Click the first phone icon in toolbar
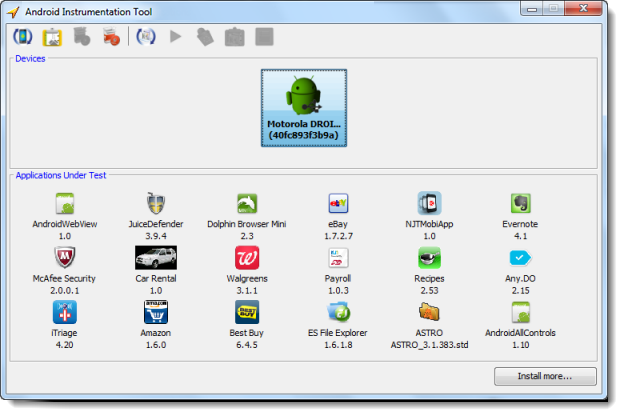623x417 pixels. coord(22,37)
